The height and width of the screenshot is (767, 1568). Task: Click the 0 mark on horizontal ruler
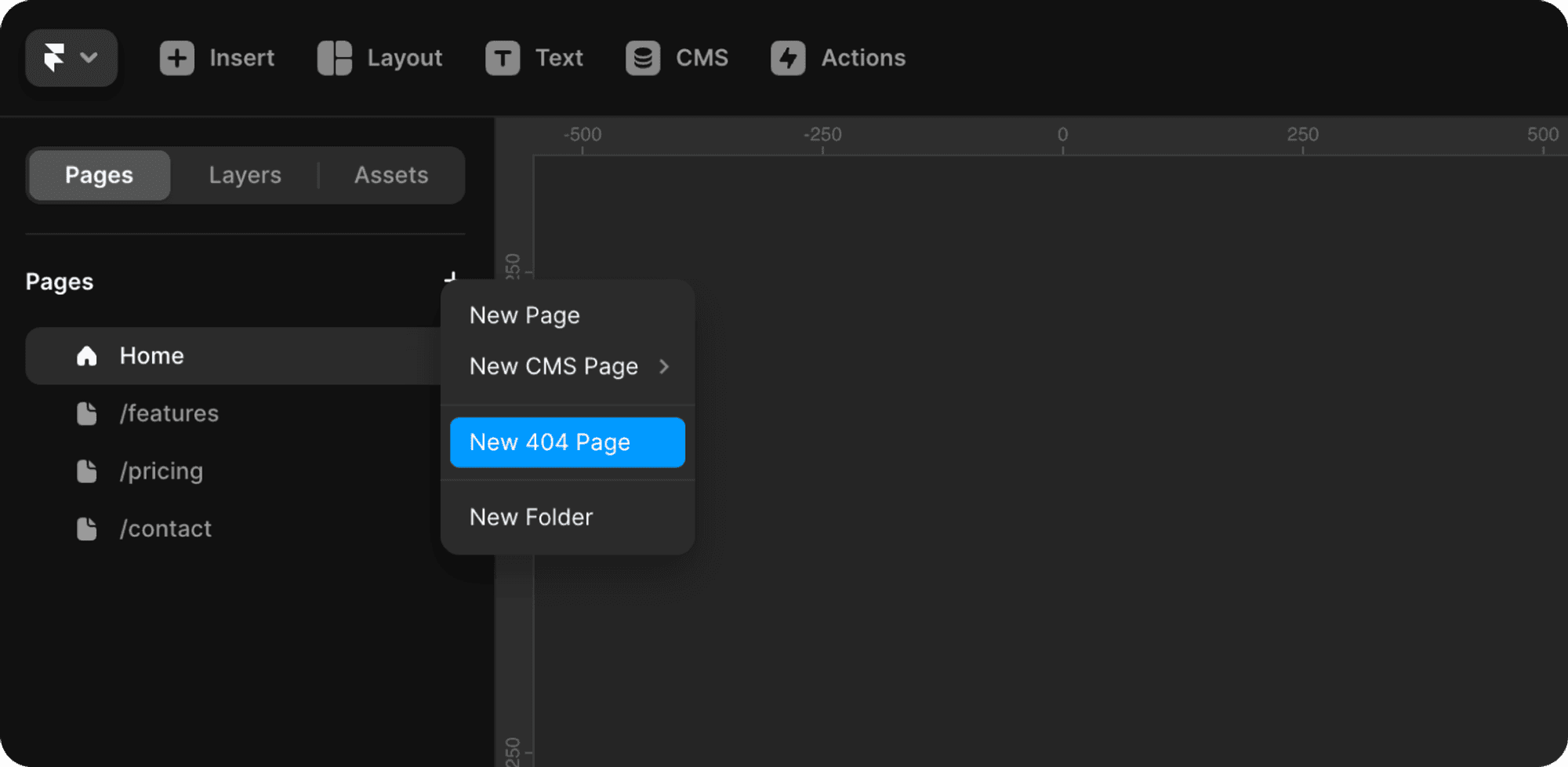1062,135
